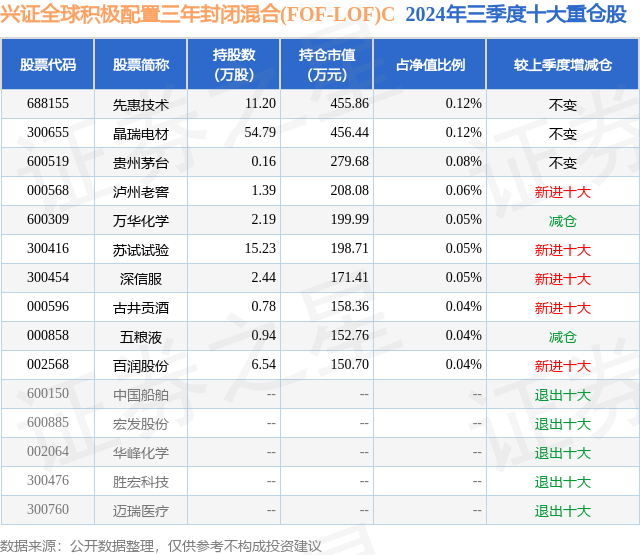Click the 晶瑞电材 holding value 456.44
The image size is (640, 555).
click(x=350, y=133)
